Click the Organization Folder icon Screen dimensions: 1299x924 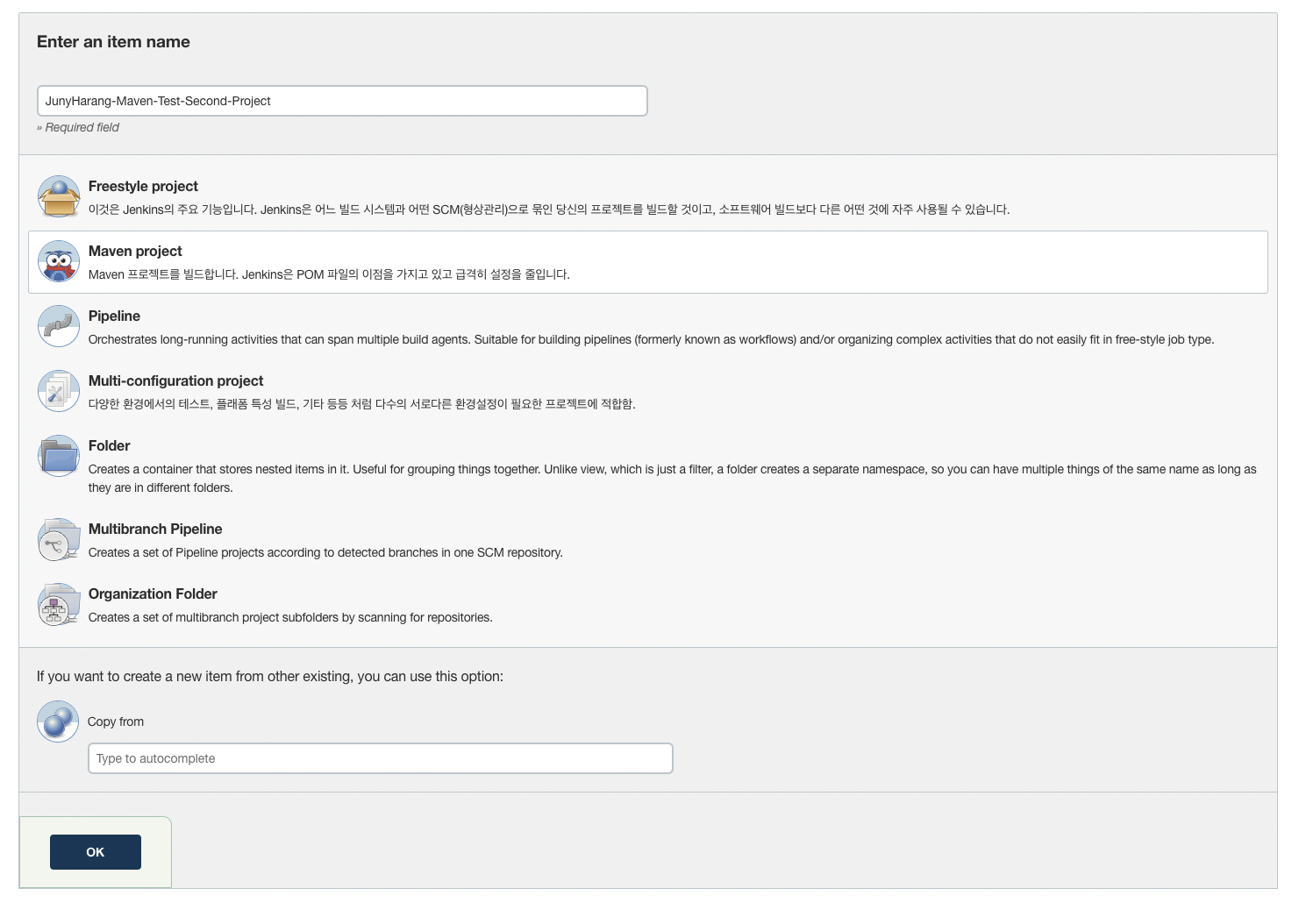[59, 604]
